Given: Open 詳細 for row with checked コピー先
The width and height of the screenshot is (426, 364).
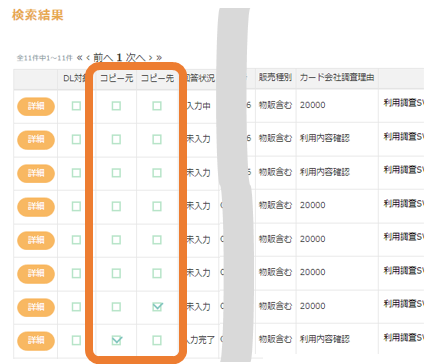Looking at the screenshot, I should pyautogui.click(x=36, y=307).
